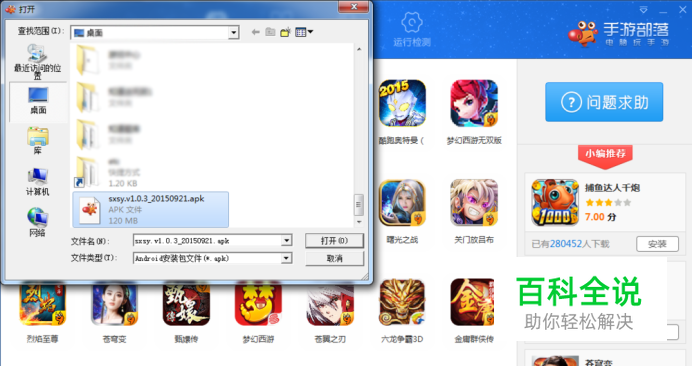Image resolution: width=692 pixels, height=366 pixels.
Task: Click the 取消 button
Action: 334,258
